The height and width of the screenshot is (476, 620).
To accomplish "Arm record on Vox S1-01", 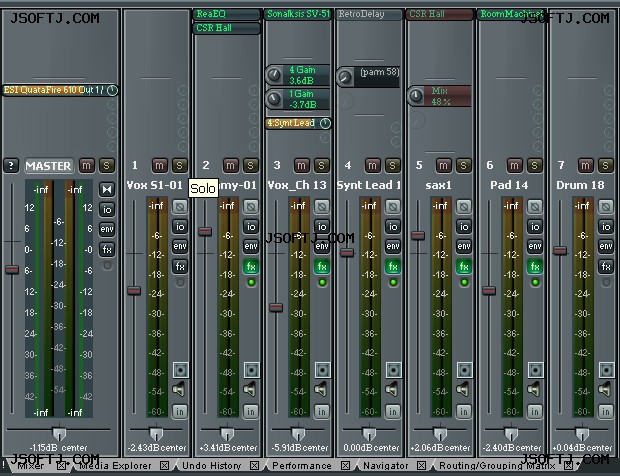I will (181, 370).
